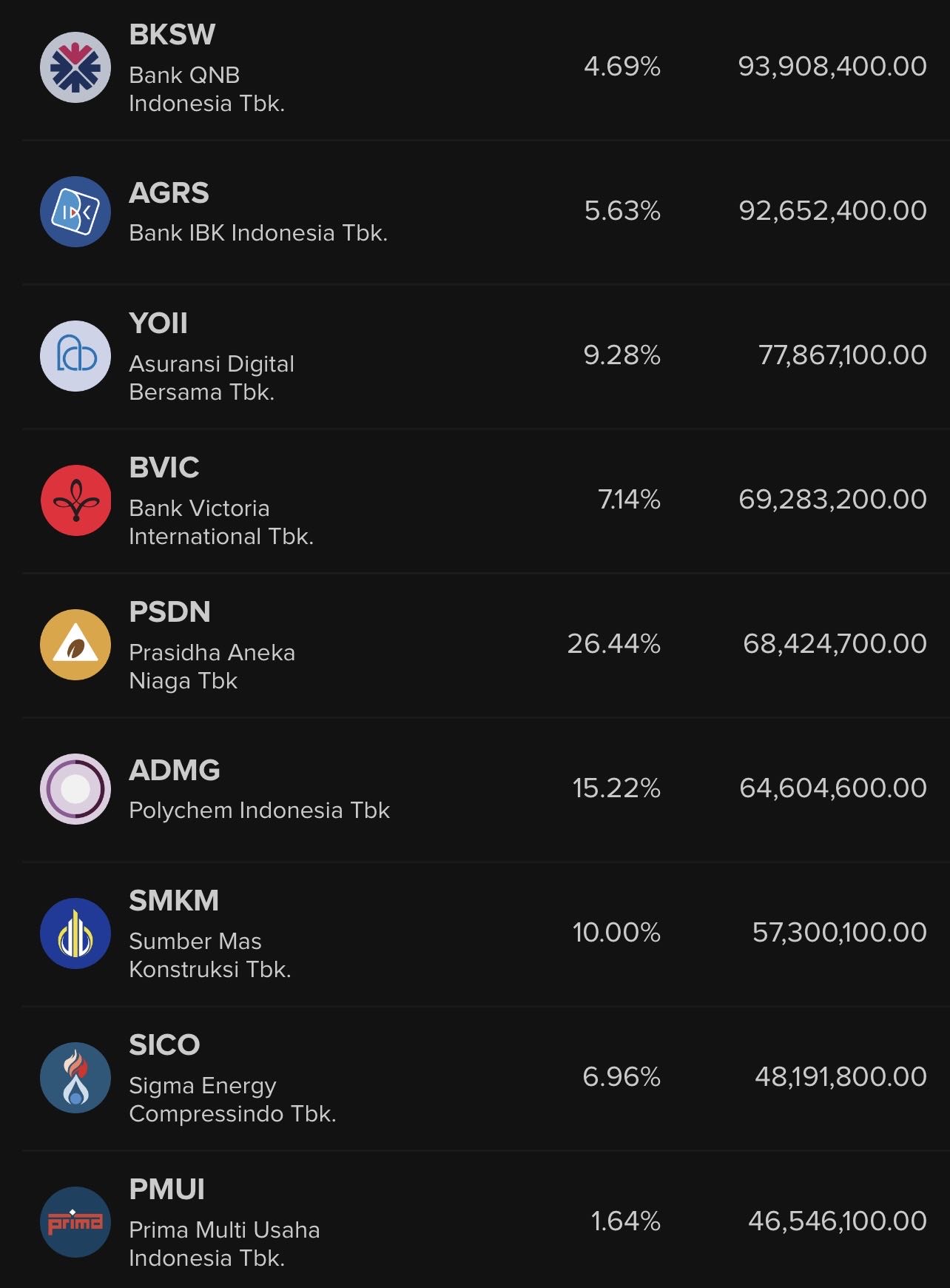
Task: Tap the Sumber Mas Konstruksi logo icon
Action: [75, 933]
